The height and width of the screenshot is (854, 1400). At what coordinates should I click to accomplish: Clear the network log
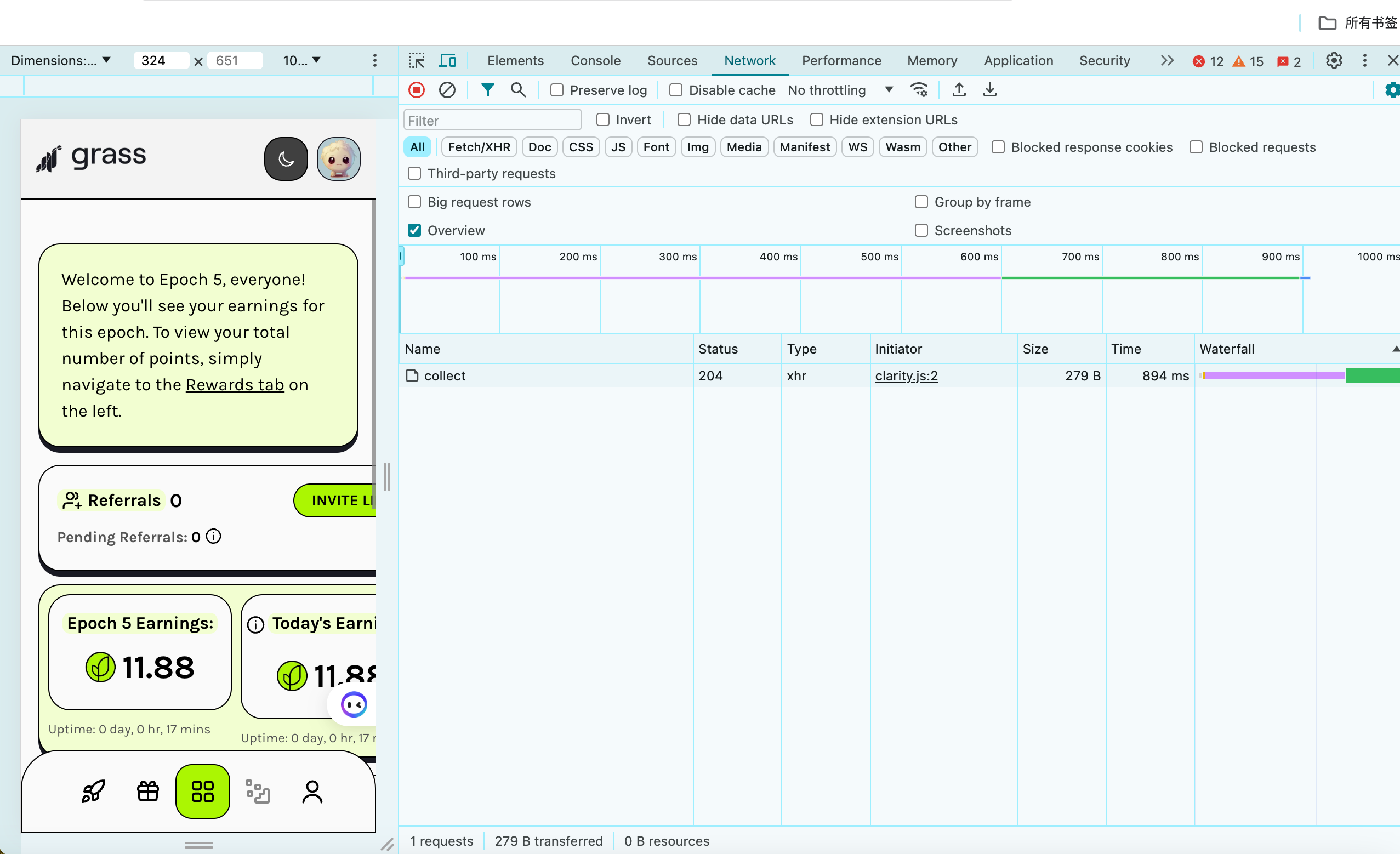click(447, 90)
